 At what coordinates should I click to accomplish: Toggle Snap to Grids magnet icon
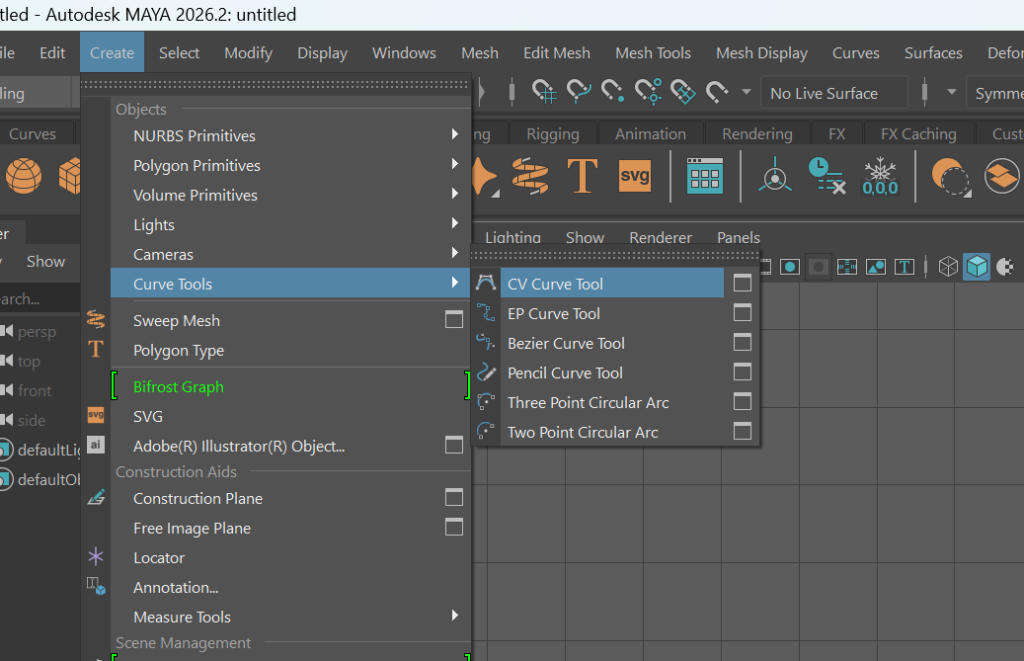point(545,93)
